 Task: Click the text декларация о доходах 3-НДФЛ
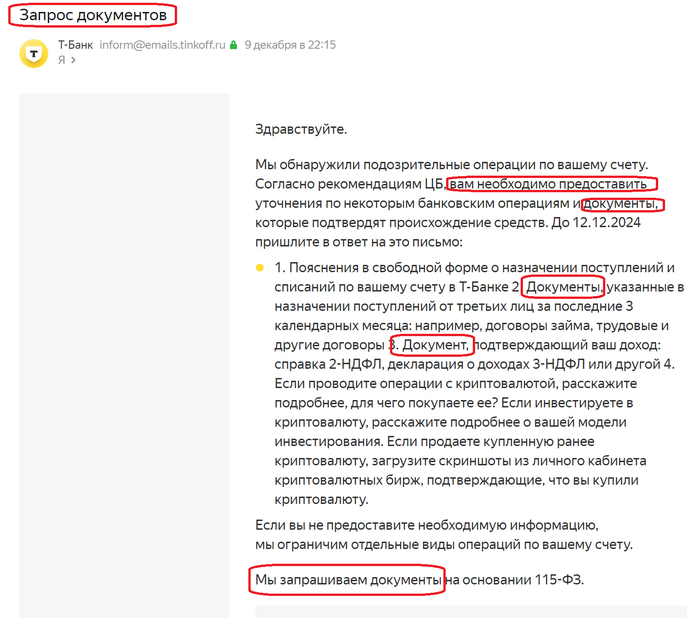486,364
